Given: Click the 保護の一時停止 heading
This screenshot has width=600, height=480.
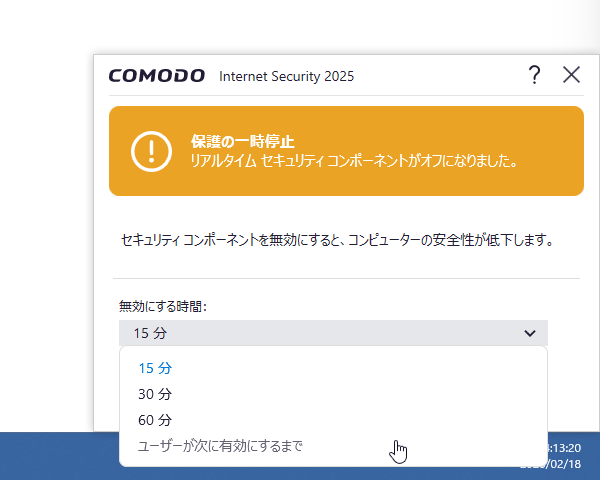Looking at the screenshot, I should click(x=243, y=142).
